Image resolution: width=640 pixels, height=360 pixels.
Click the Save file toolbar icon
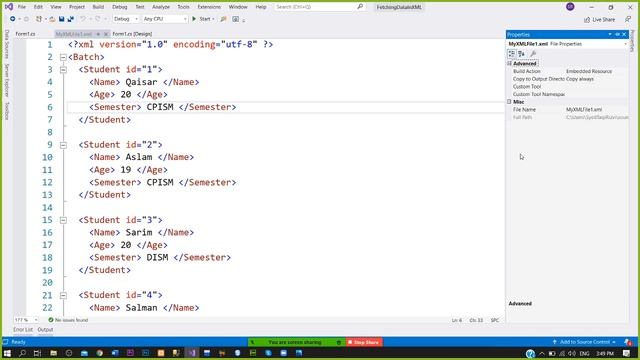(x=62, y=19)
